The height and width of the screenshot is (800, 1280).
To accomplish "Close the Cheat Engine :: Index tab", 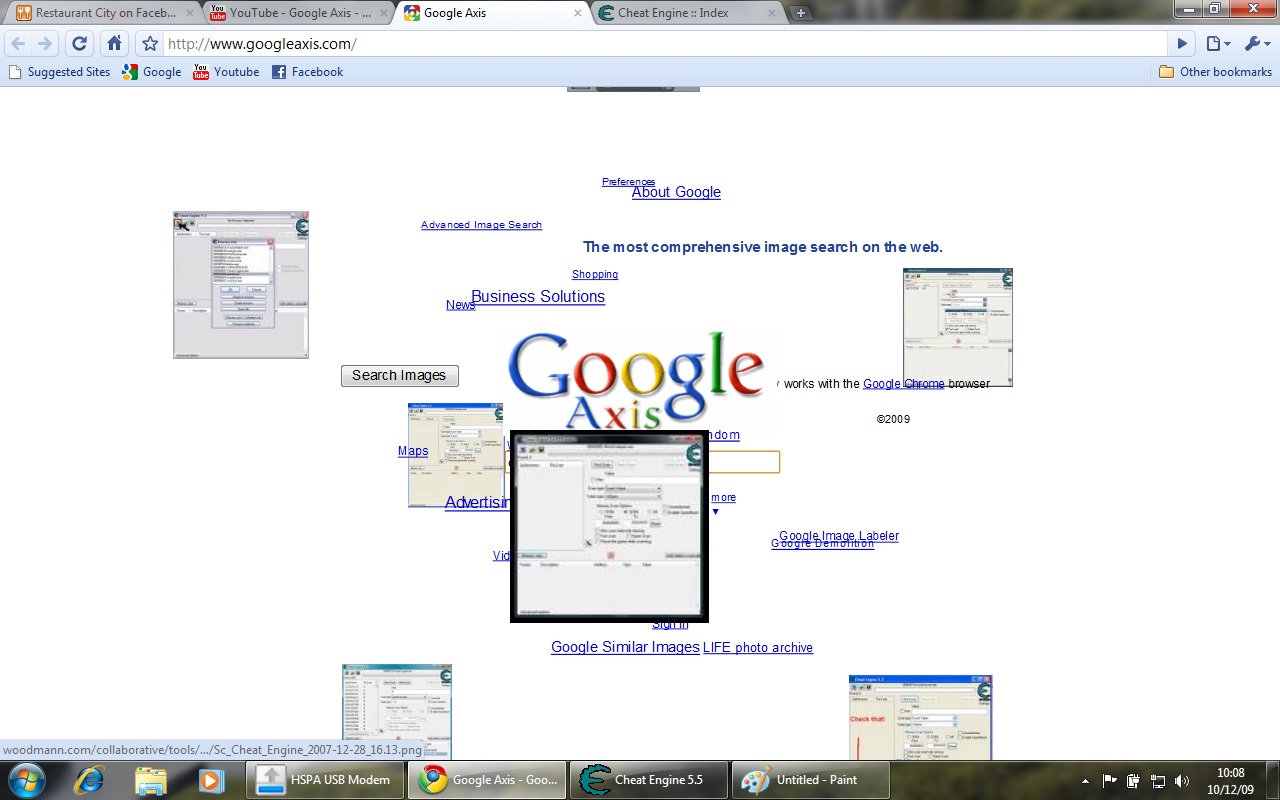I will [771, 13].
